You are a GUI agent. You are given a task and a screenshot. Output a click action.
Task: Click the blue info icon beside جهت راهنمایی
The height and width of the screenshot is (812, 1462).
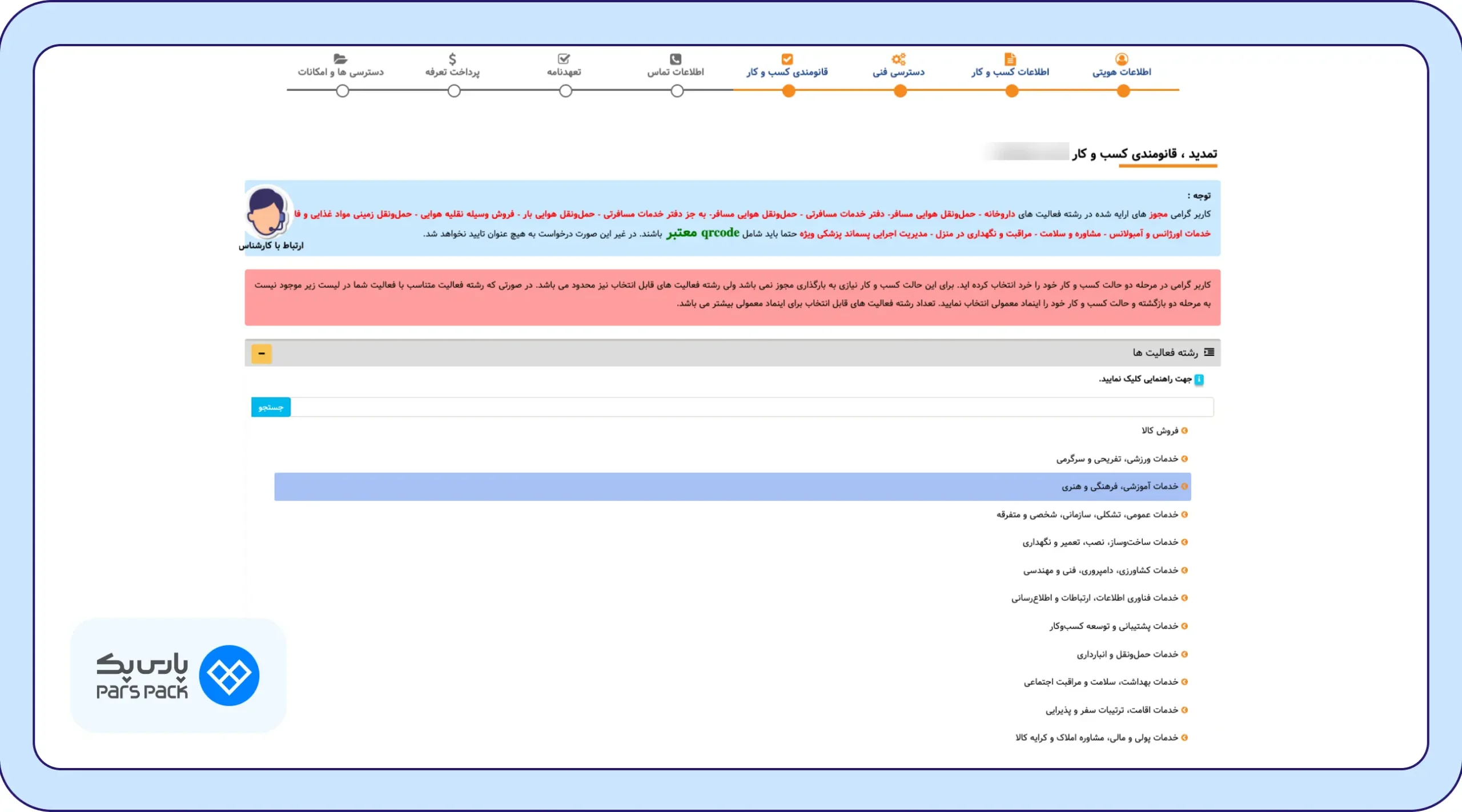pos(1199,379)
